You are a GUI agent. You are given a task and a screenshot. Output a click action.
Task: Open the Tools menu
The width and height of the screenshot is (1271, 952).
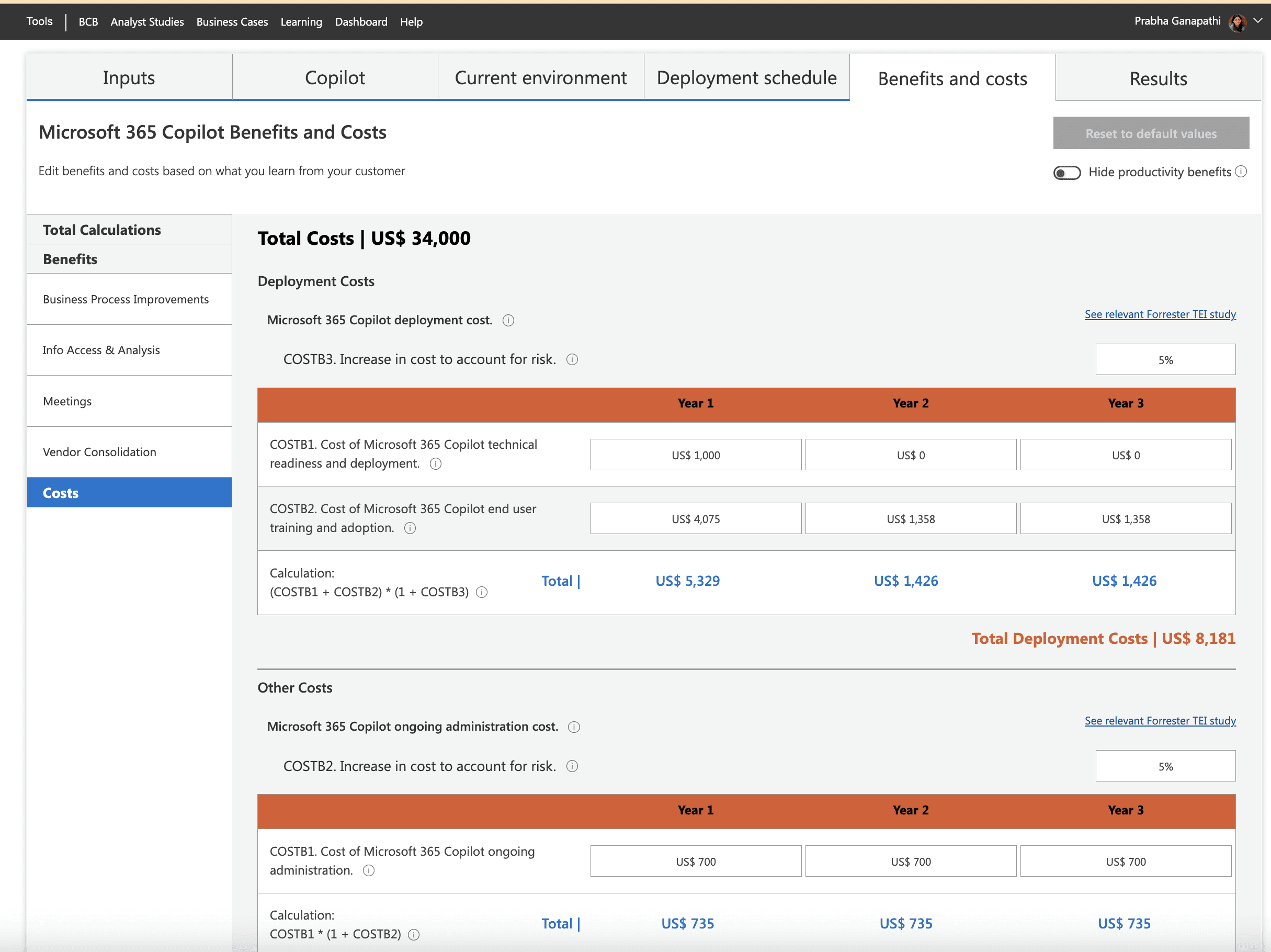click(x=39, y=21)
